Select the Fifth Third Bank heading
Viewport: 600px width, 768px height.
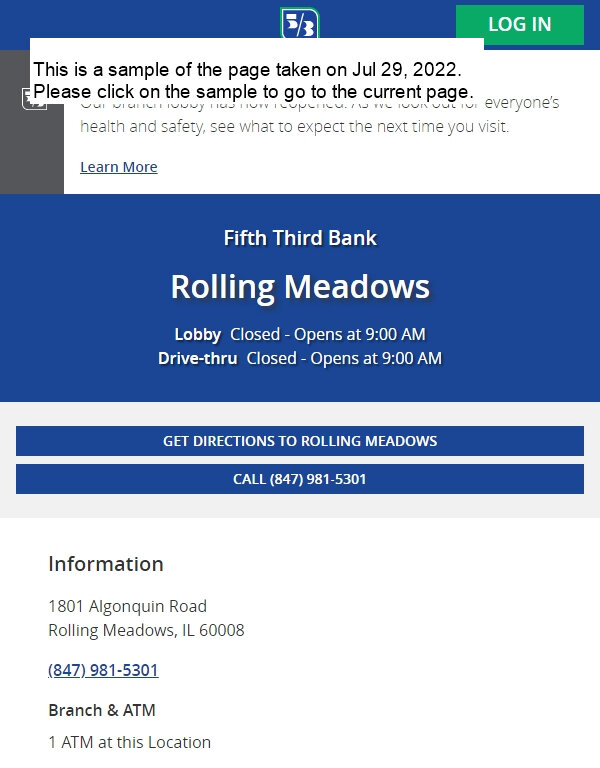point(300,238)
